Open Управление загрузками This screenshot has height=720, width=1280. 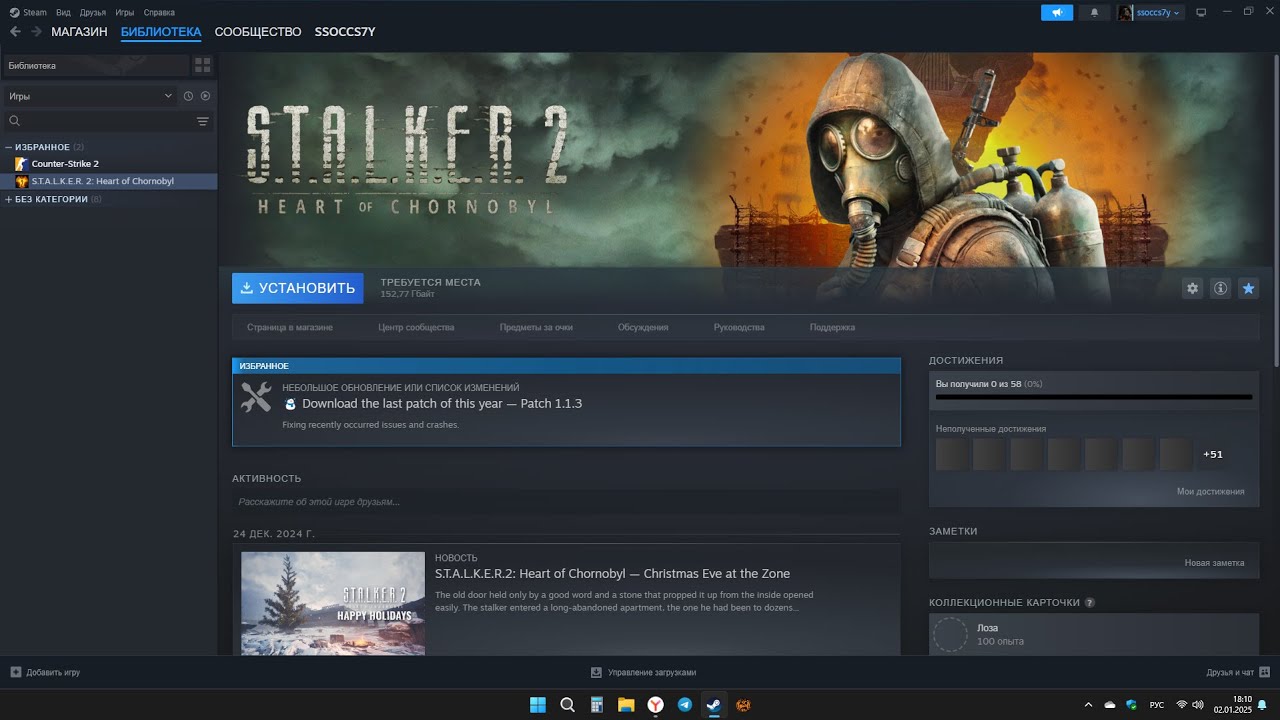click(643, 672)
